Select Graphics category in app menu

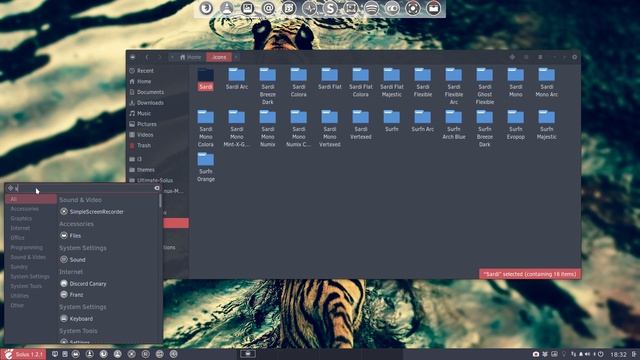(31, 218)
